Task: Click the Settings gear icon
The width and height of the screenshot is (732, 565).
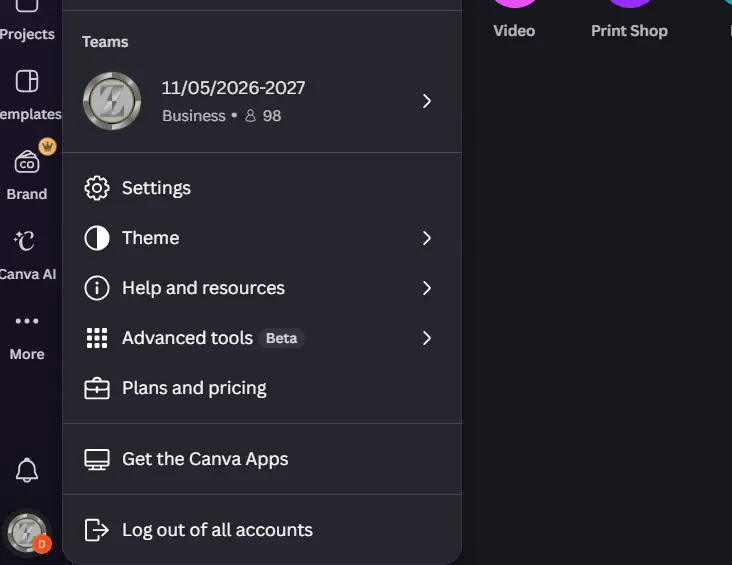Action: tap(97, 188)
